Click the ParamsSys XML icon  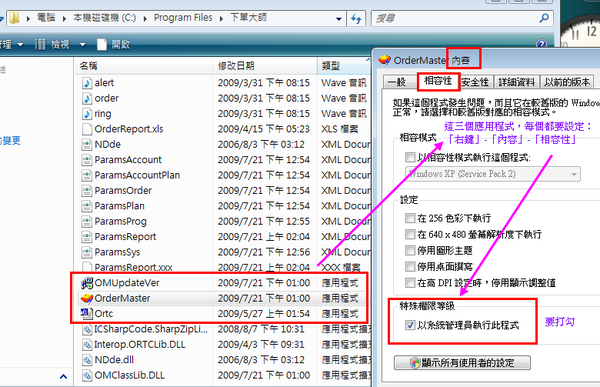point(87,252)
